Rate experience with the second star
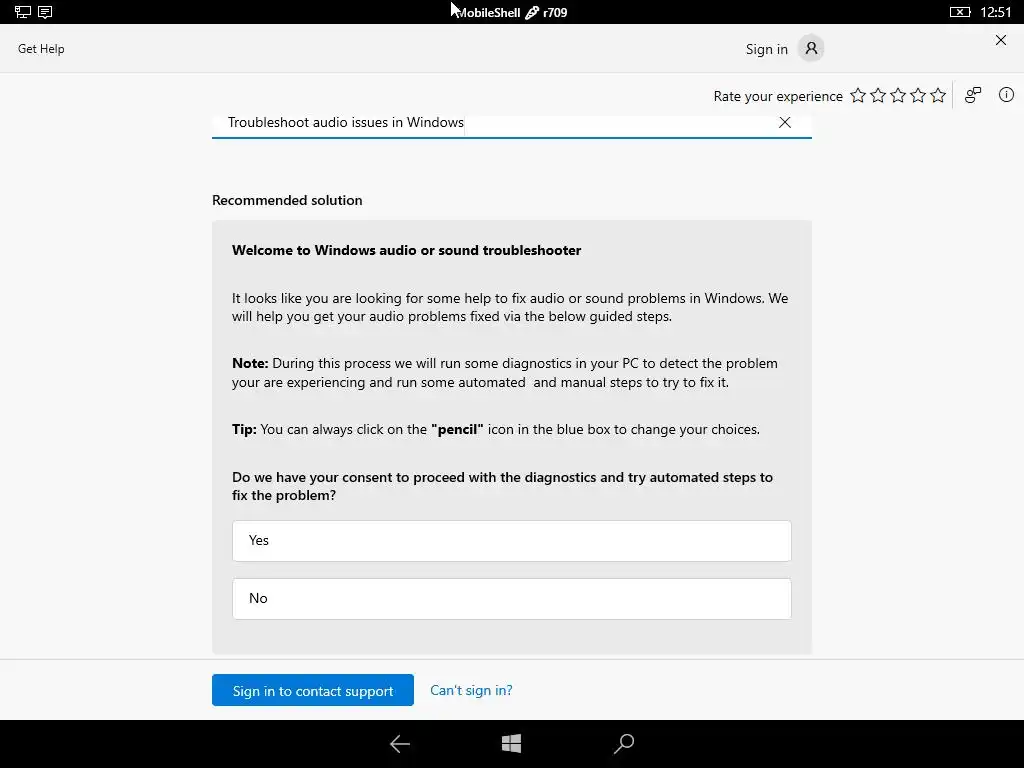The height and width of the screenshot is (768, 1024). coord(878,96)
